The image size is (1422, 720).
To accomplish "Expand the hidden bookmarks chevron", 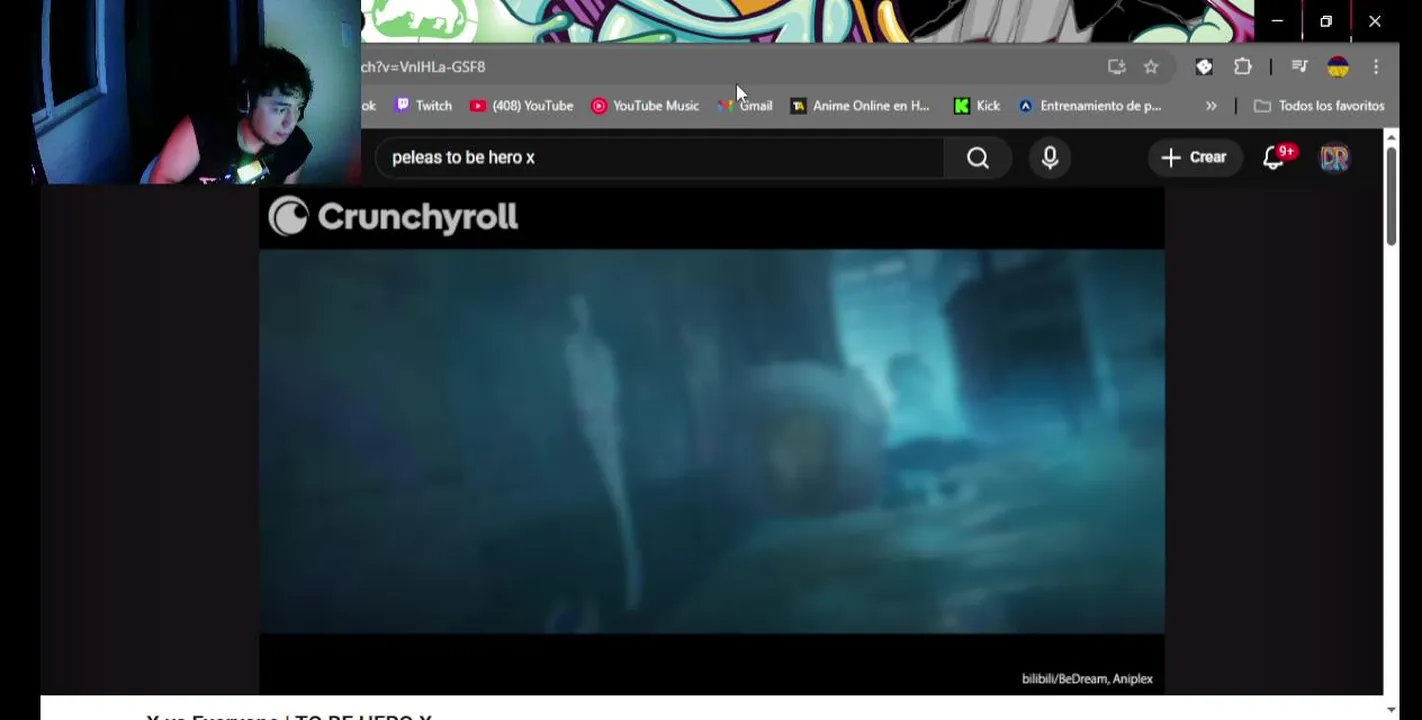I will click(x=1211, y=105).
